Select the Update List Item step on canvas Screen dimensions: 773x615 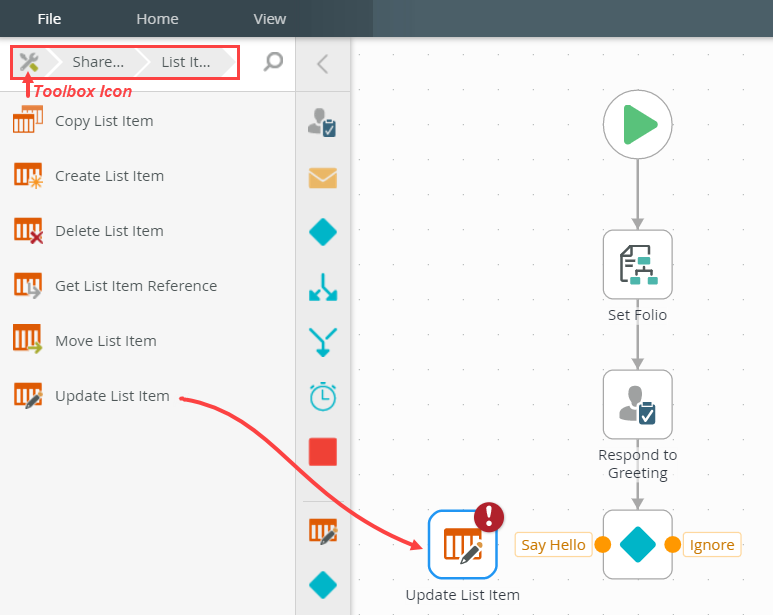click(x=462, y=544)
